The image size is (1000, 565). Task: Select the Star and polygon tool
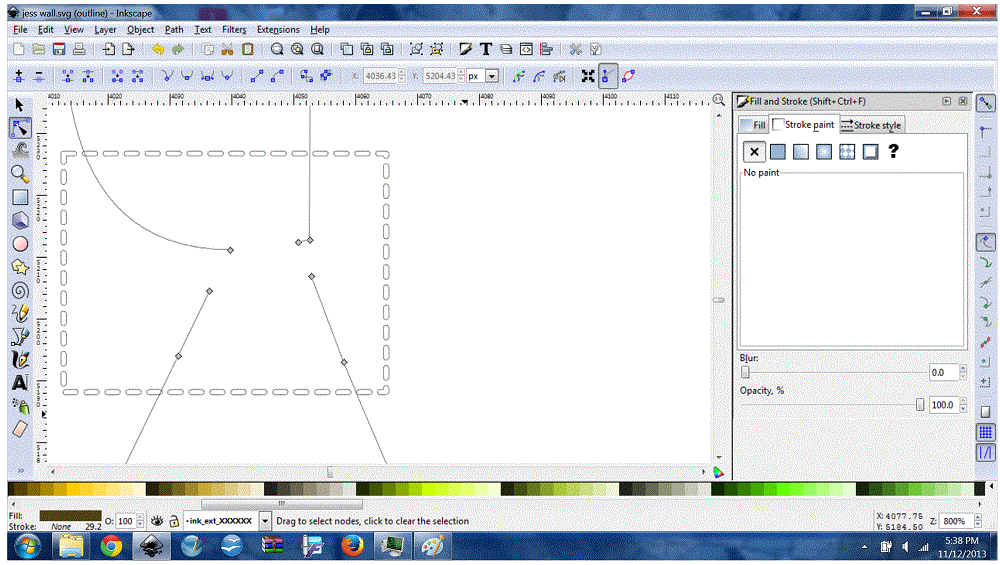pos(19,267)
